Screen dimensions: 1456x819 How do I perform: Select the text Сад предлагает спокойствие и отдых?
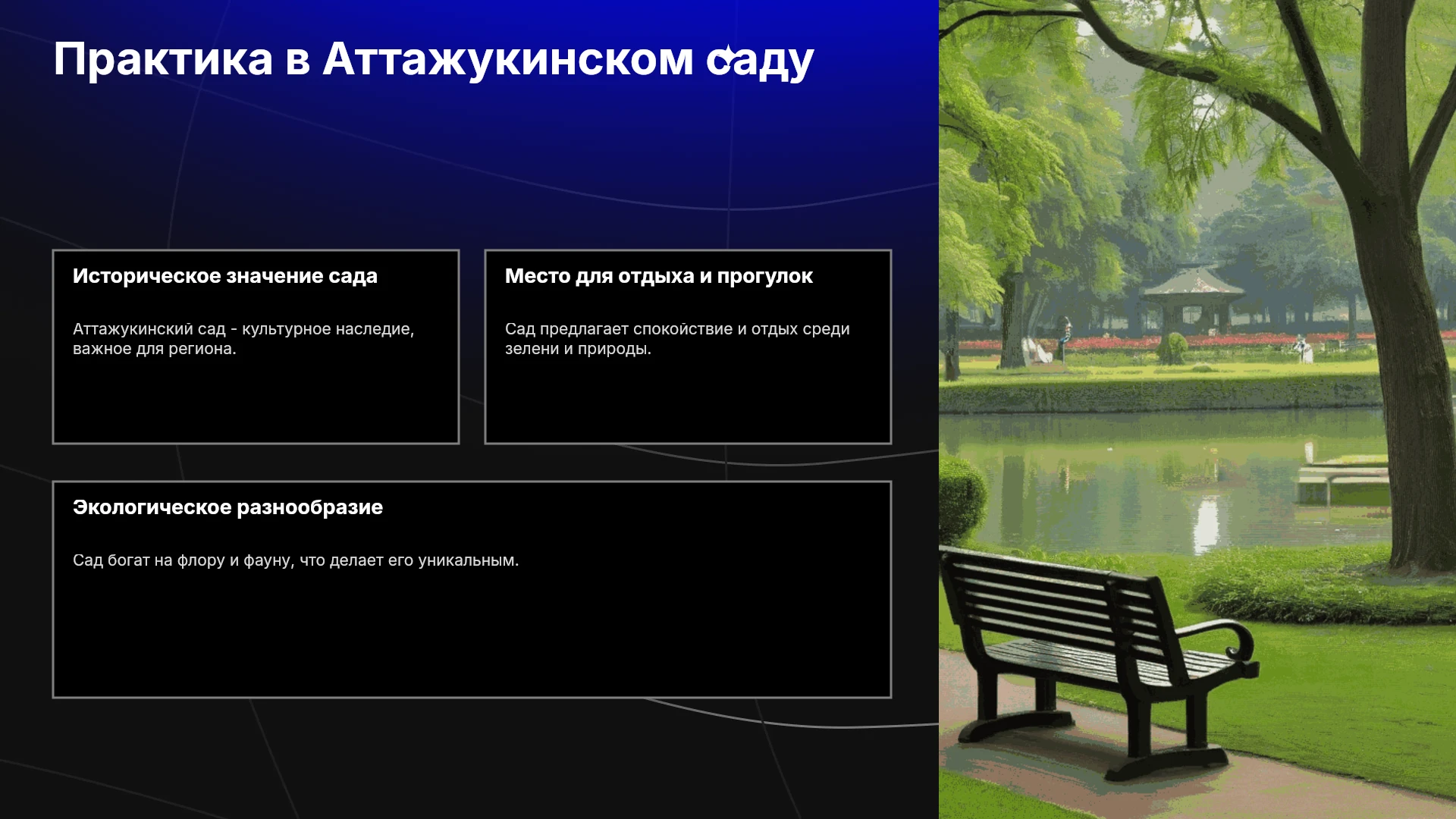677,339
